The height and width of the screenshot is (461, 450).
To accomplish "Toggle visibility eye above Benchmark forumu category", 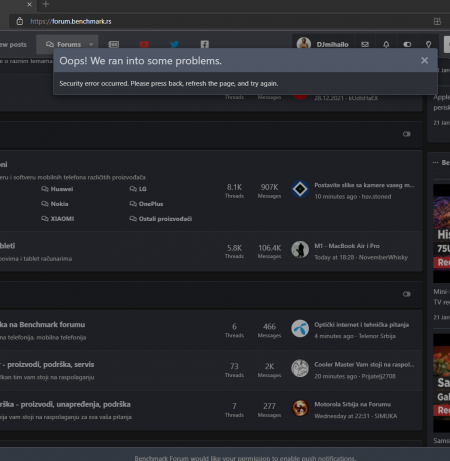I will (x=407, y=294).
